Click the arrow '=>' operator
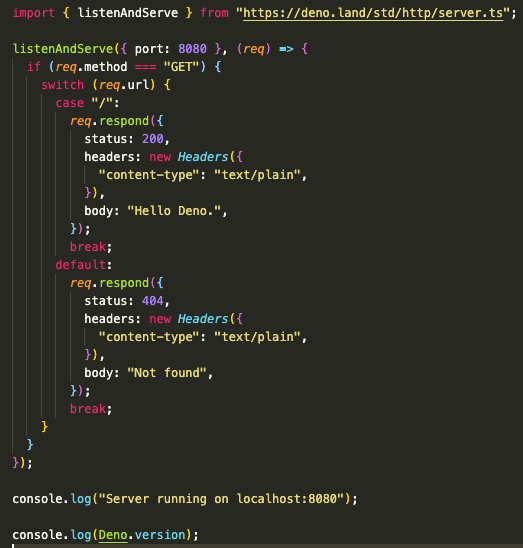This screenshot has height=548, width=523. click(x=286, y=49)
